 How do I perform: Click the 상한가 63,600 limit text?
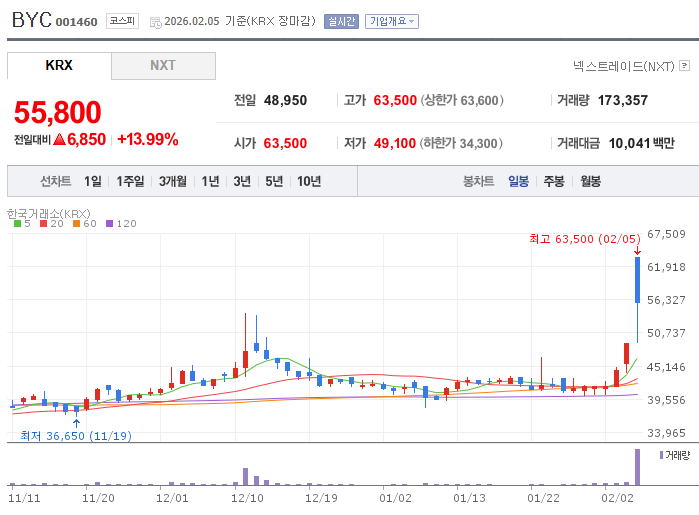click(x=462, y=100)
